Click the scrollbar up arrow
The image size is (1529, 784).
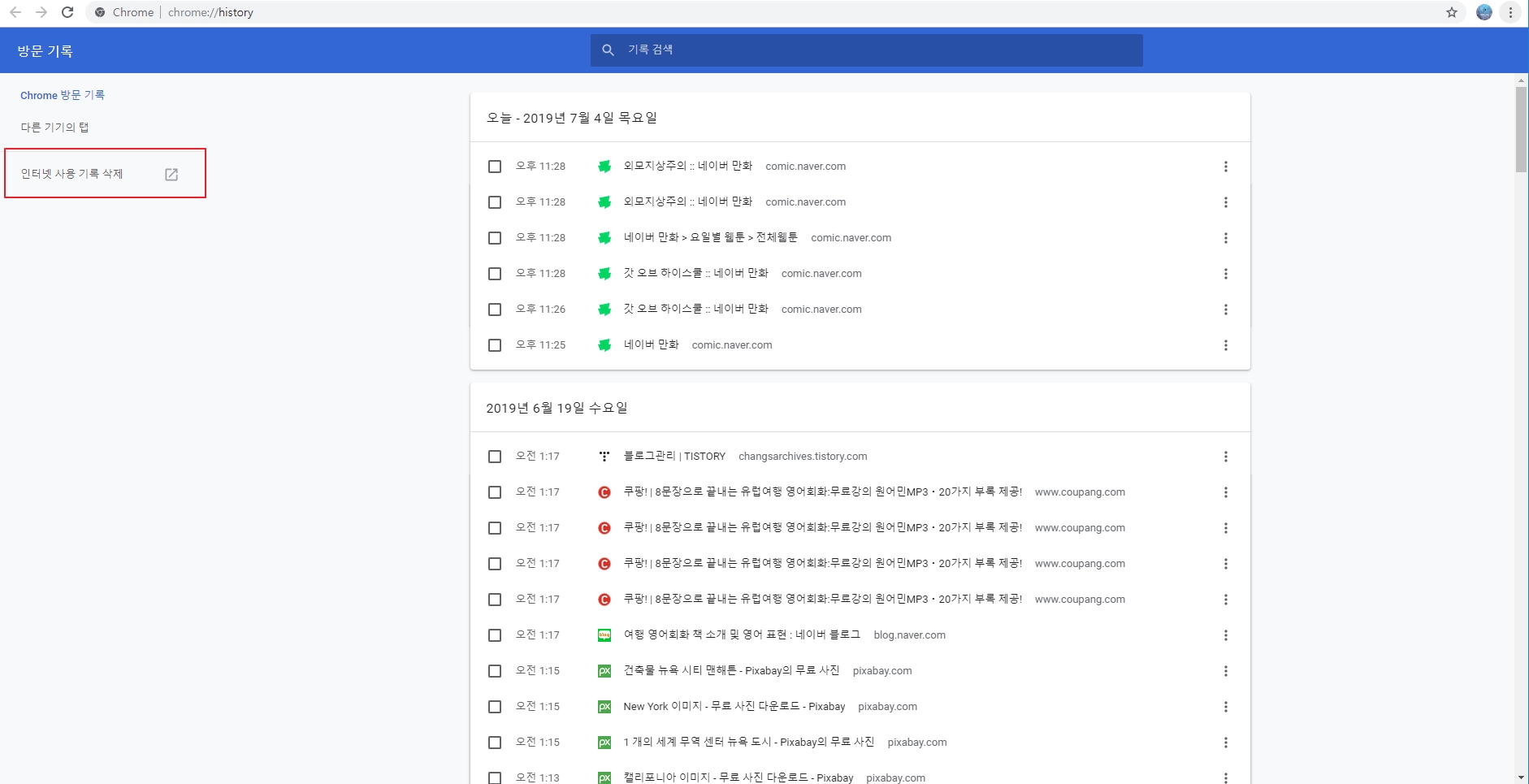pos(1521,80)
